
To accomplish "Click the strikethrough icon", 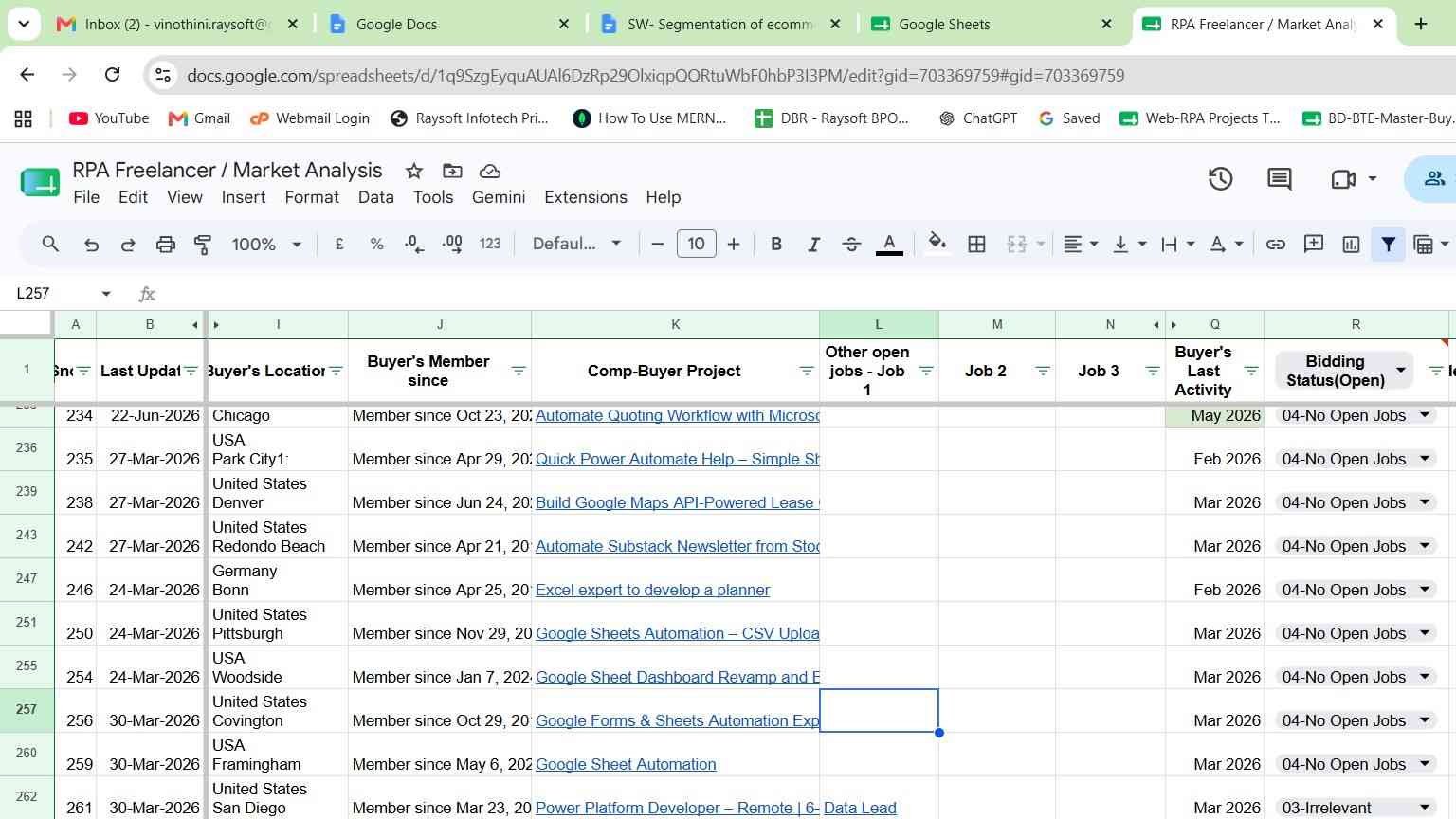I will pyautogui.click(x=851, y=244).
